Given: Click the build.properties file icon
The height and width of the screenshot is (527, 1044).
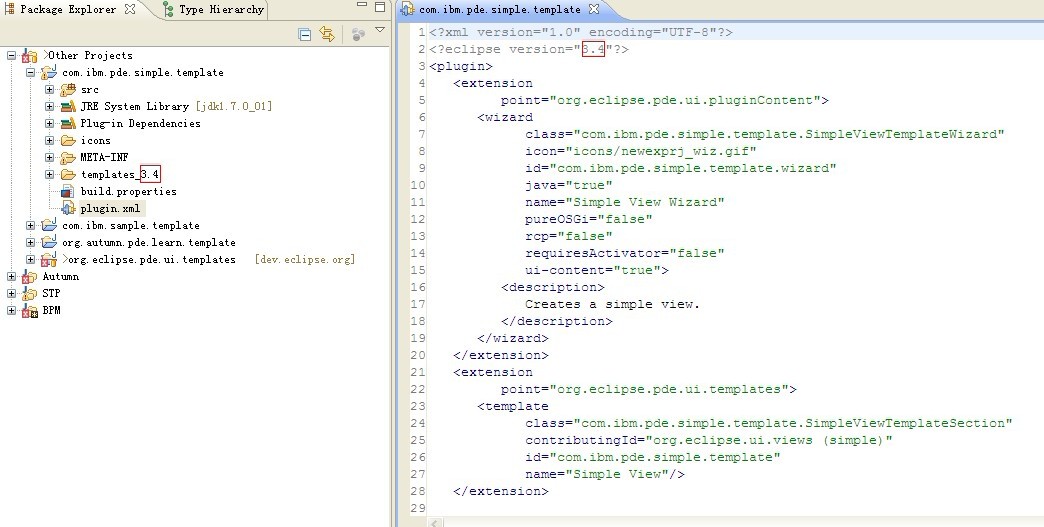Looking at the screenshot, I should (68, 192).
